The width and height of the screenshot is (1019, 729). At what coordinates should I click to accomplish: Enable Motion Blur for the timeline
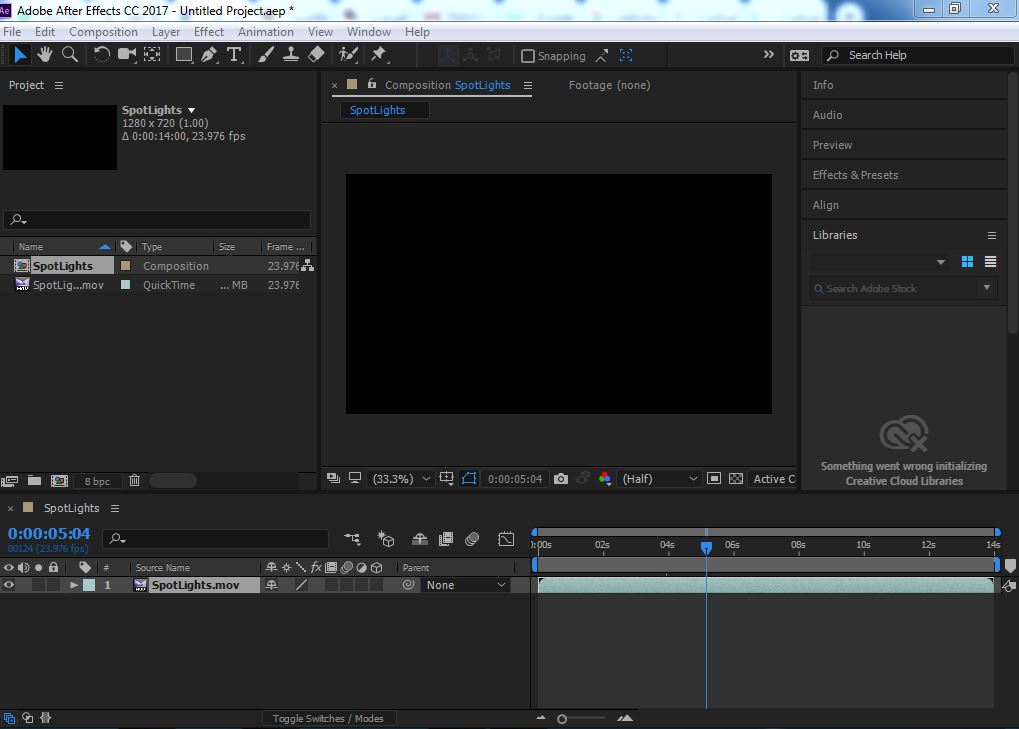point(472,539)
